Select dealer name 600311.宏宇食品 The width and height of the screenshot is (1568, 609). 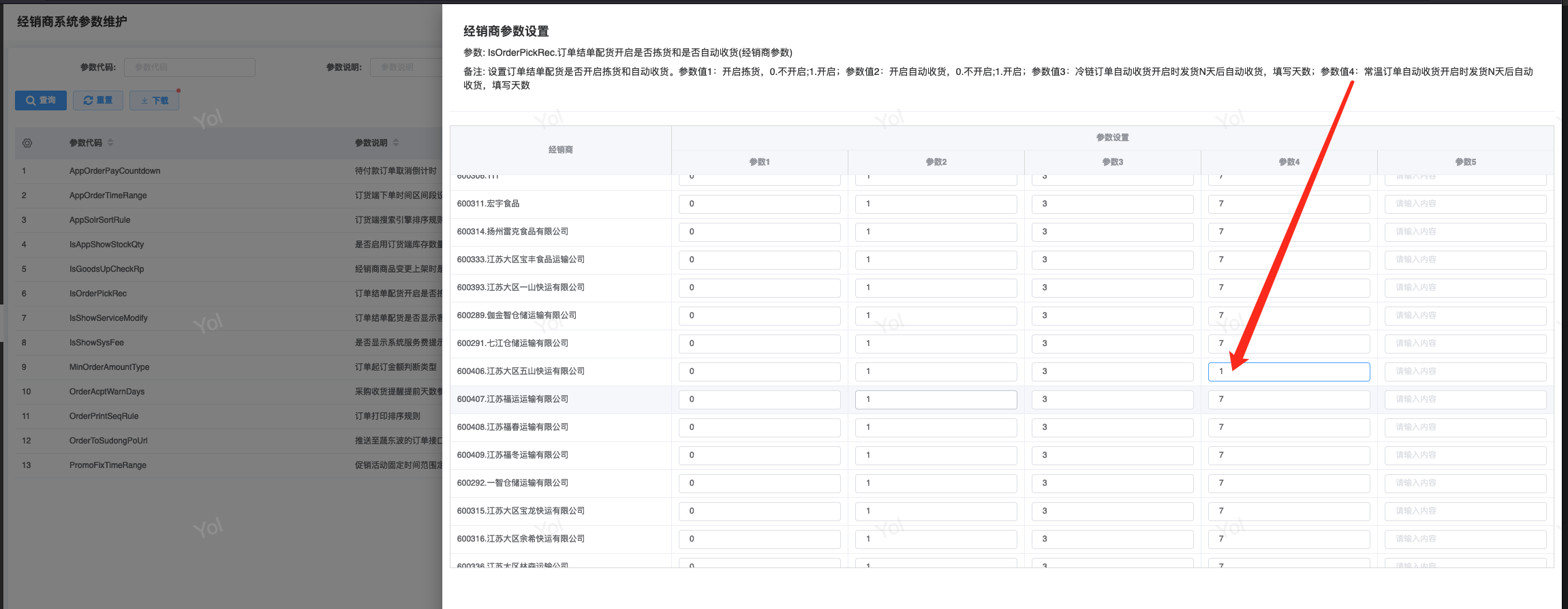point(488,204)
